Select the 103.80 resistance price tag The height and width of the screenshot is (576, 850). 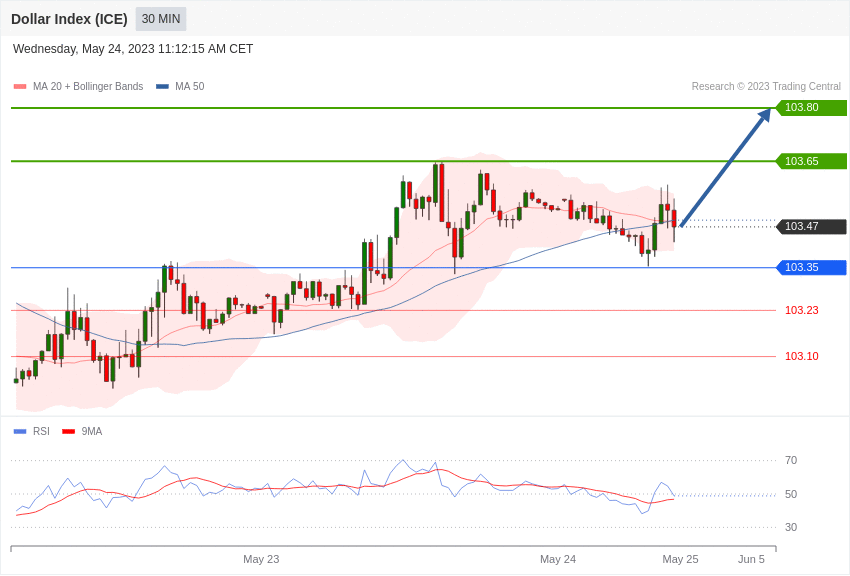pyautogui.click(x=811, y=107)
